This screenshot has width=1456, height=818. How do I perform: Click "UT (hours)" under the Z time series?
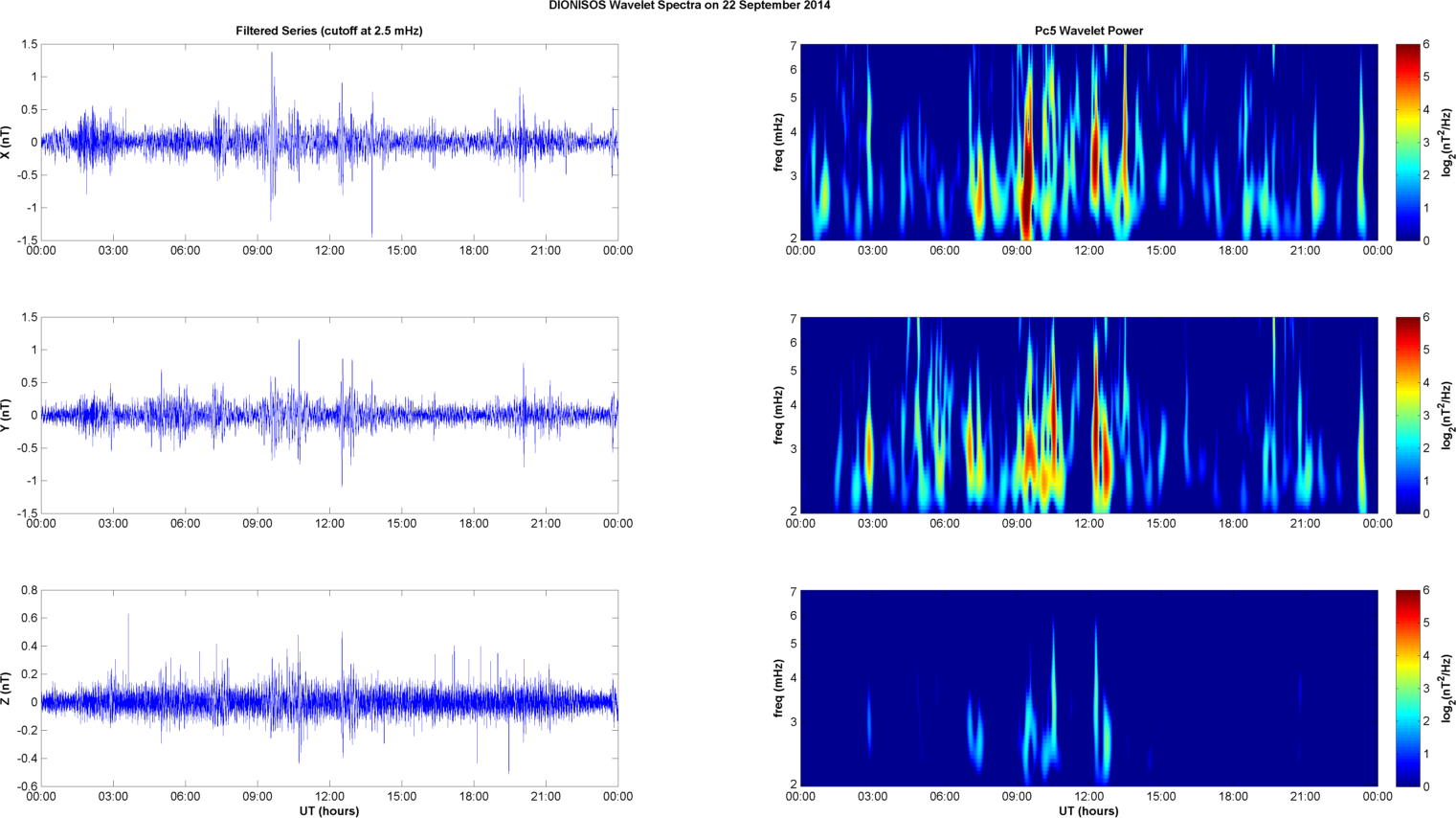click(329, 810)
